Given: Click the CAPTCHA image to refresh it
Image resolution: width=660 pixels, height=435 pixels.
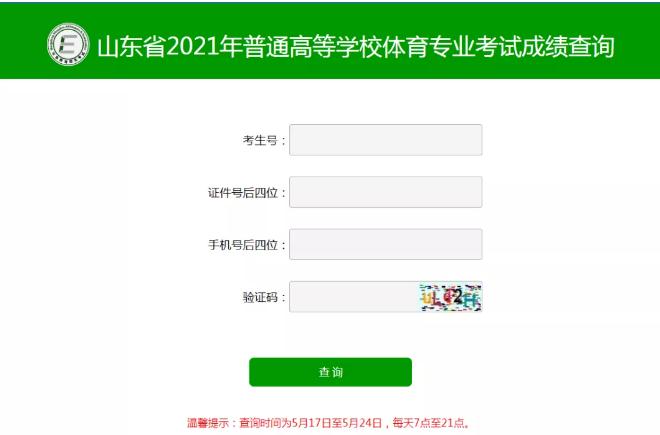Looking at the screenshot, I should pyautogui.click(x=450, y=297).
